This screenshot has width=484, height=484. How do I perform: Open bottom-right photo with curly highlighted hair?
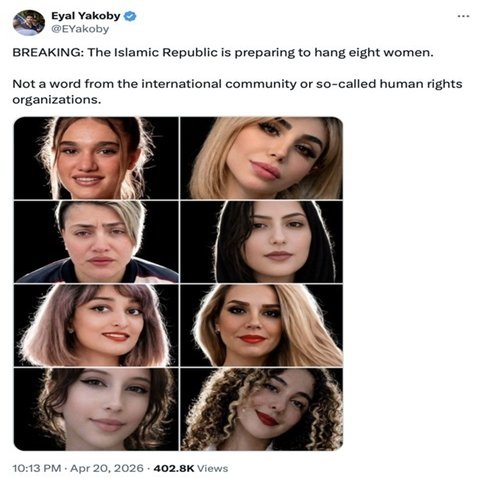pos(262,409)
